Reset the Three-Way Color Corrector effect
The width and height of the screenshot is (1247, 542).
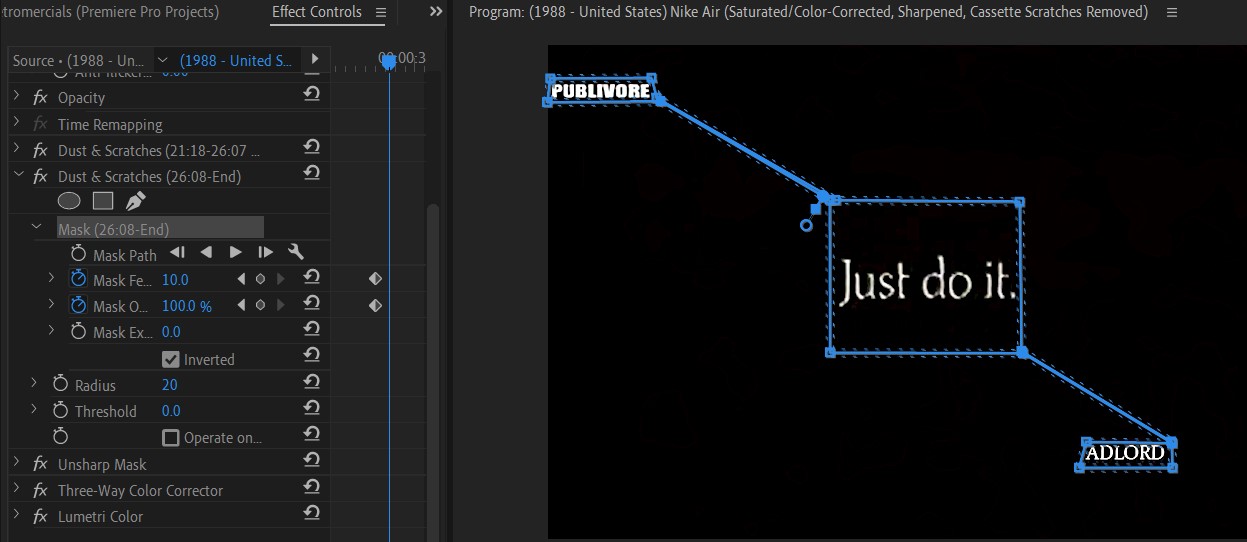[311, 487]
